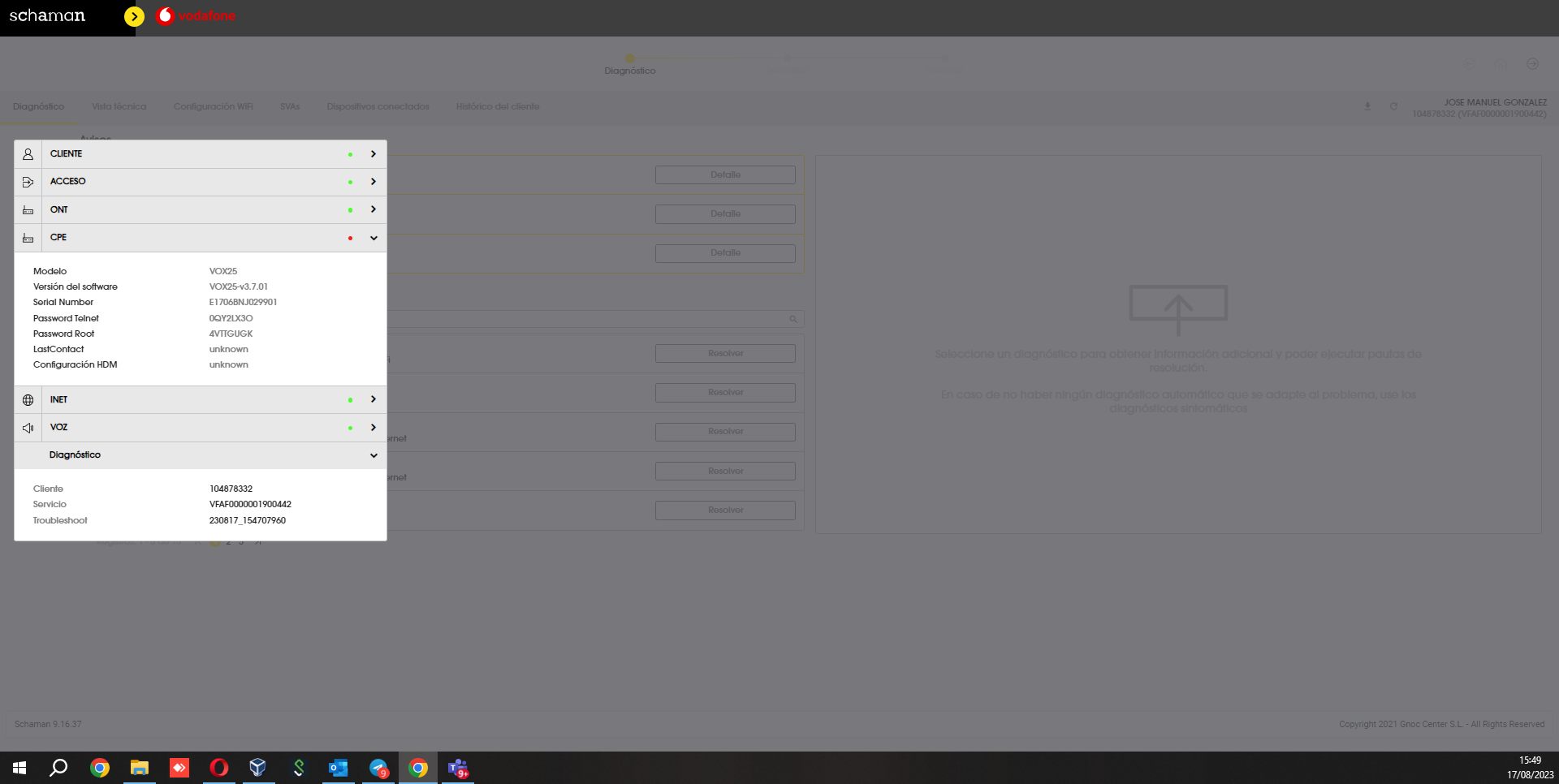Click the upload illustration in right panel

1178,310
